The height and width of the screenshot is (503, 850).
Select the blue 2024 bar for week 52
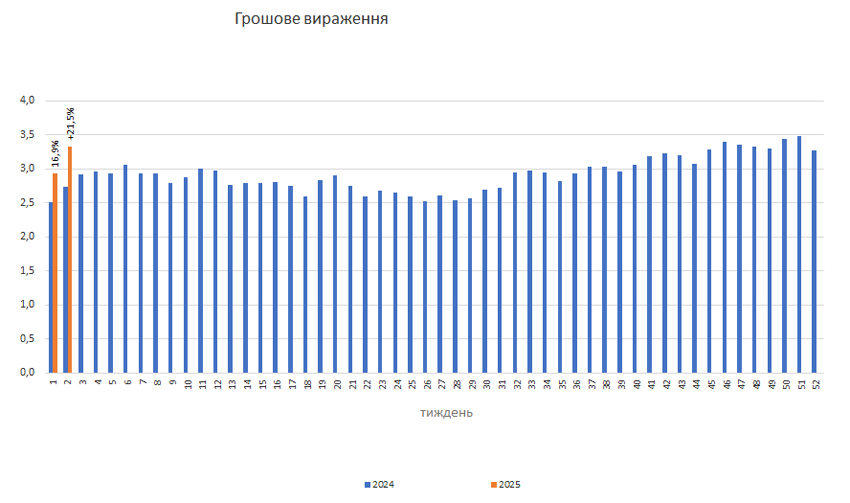click(x=814, y=261)
